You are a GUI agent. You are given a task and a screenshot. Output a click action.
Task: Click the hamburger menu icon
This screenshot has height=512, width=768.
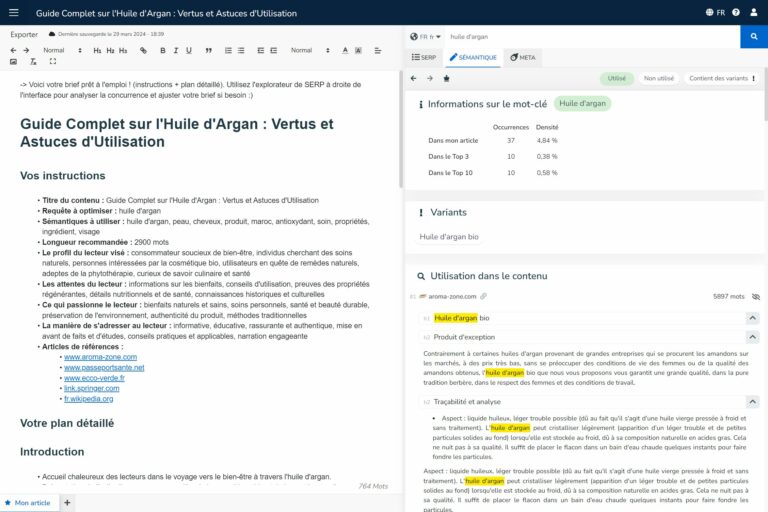[x=16, y=13]
